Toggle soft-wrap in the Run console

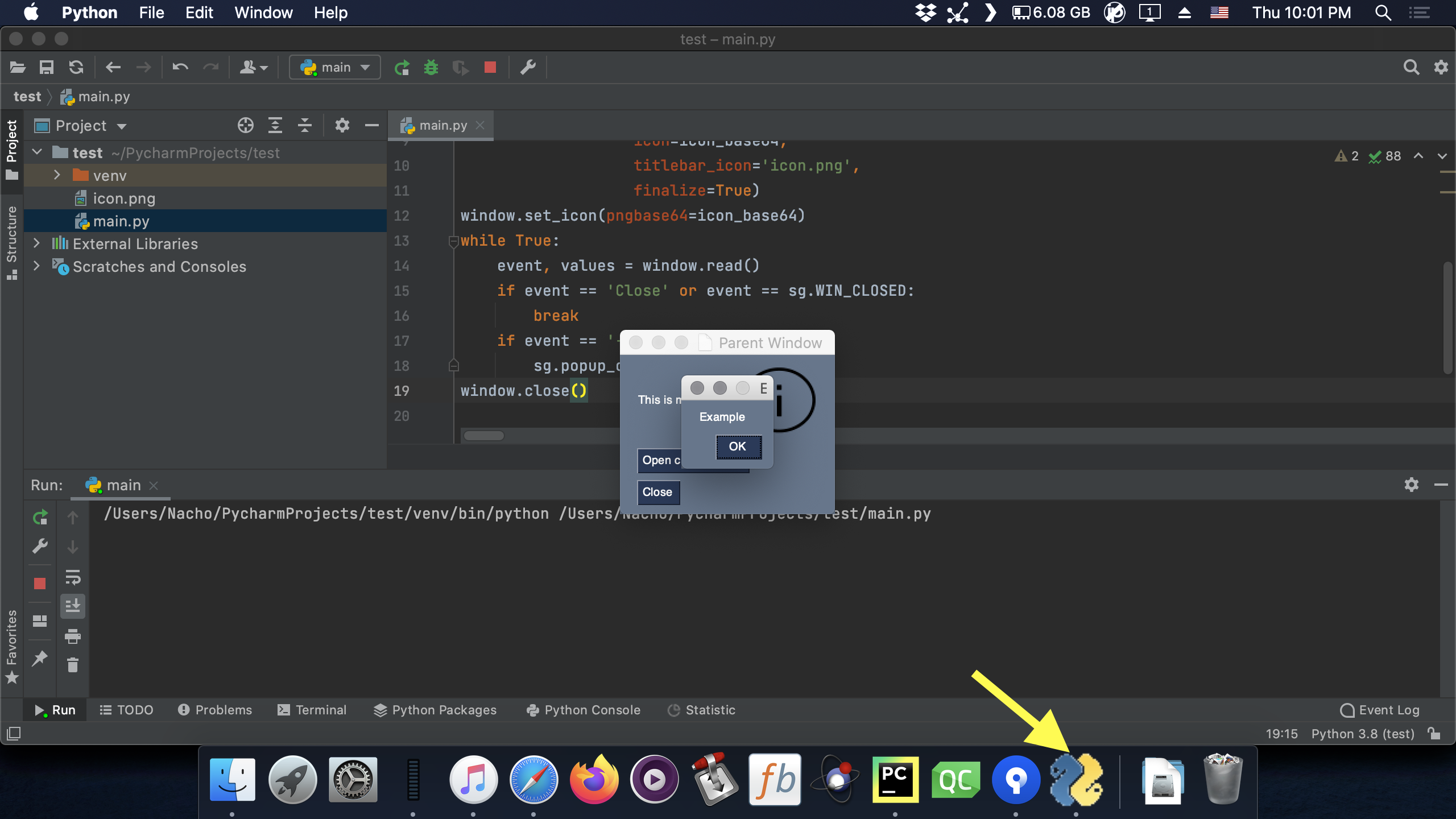pyautogui.click(x=73, y=579)
